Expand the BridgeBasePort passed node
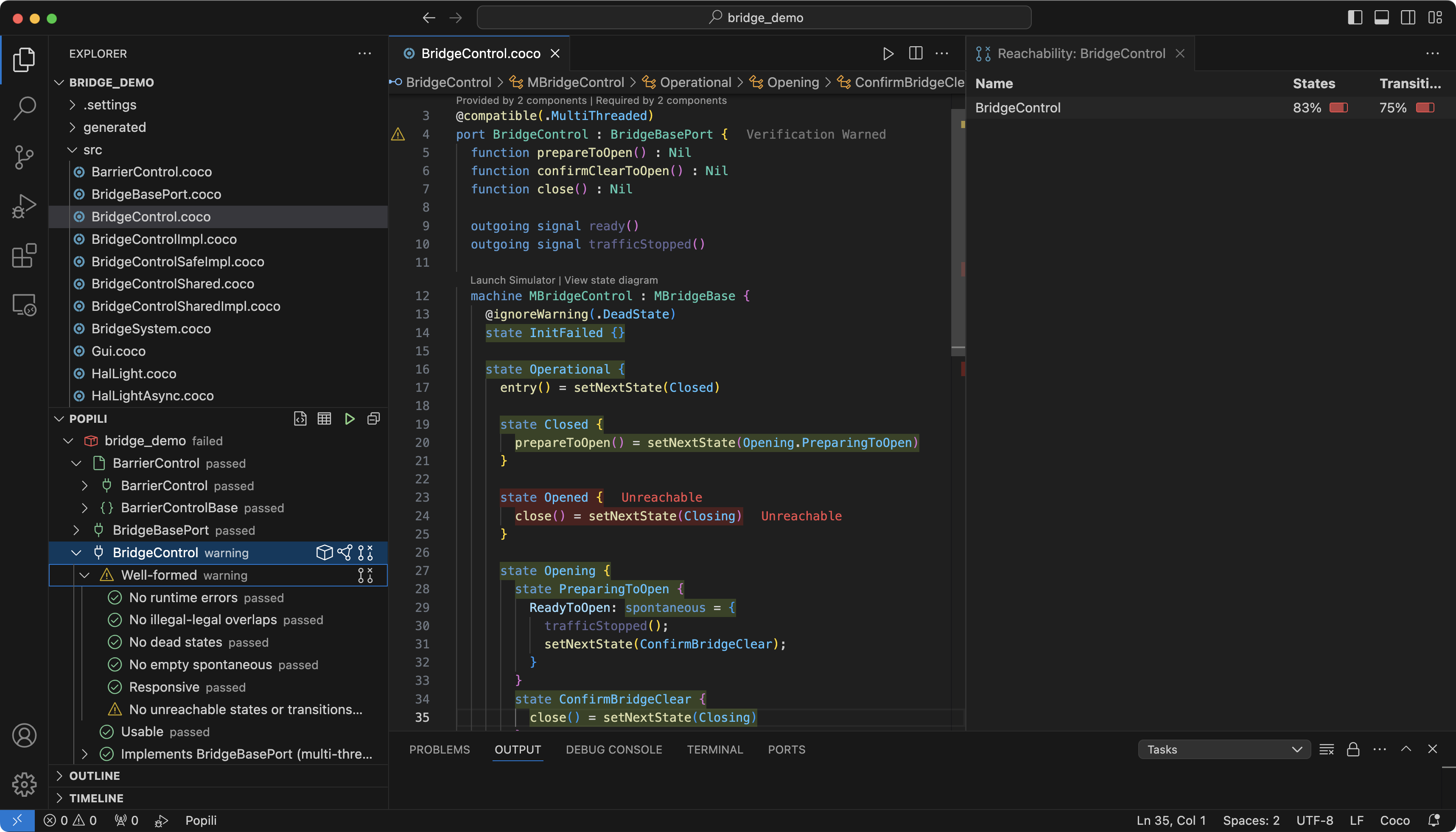This screenshot has width=1456, height=832. [x=76, y=530]
